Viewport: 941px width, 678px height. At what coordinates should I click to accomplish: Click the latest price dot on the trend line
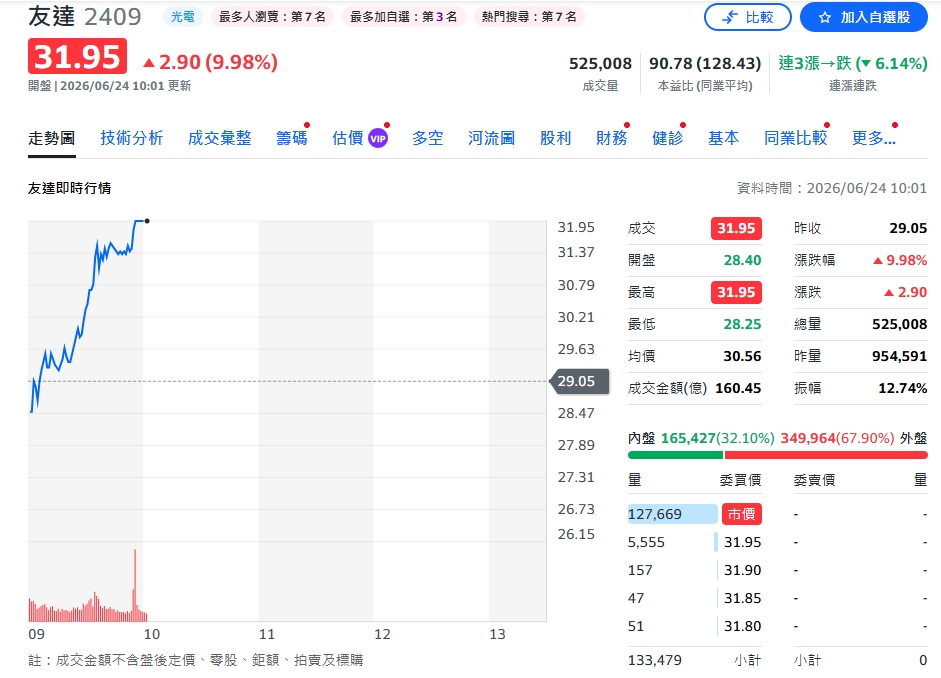[x=147, y=221]
